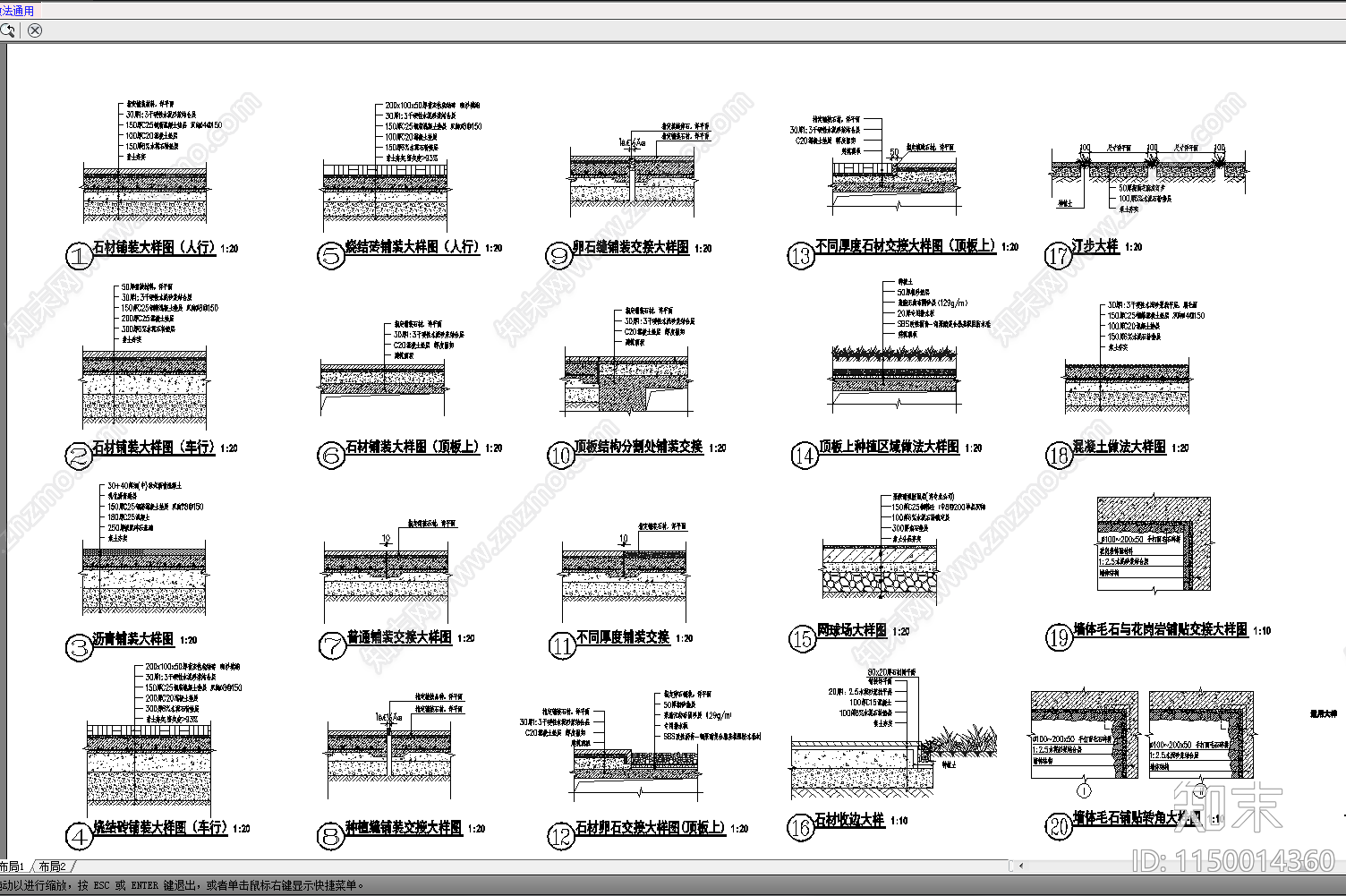Screen dimensions: 1346x896
Task: Click the title 石材铺装大样图(顶板上)
Action: (413, 447)
